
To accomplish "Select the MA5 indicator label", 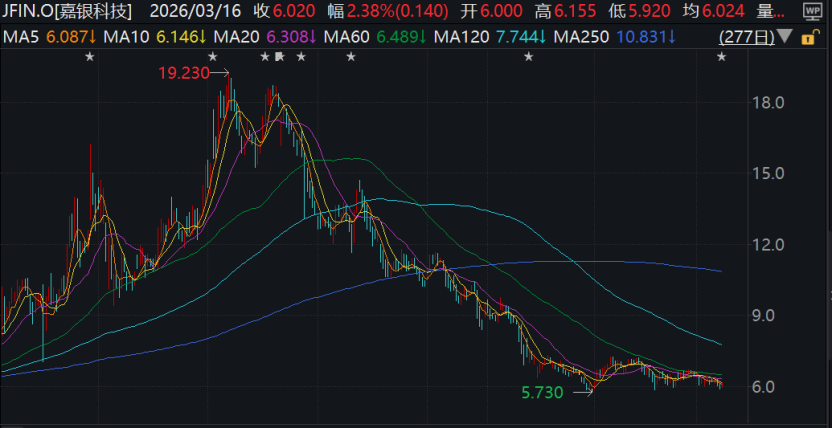I will click(x=20, y=37).
